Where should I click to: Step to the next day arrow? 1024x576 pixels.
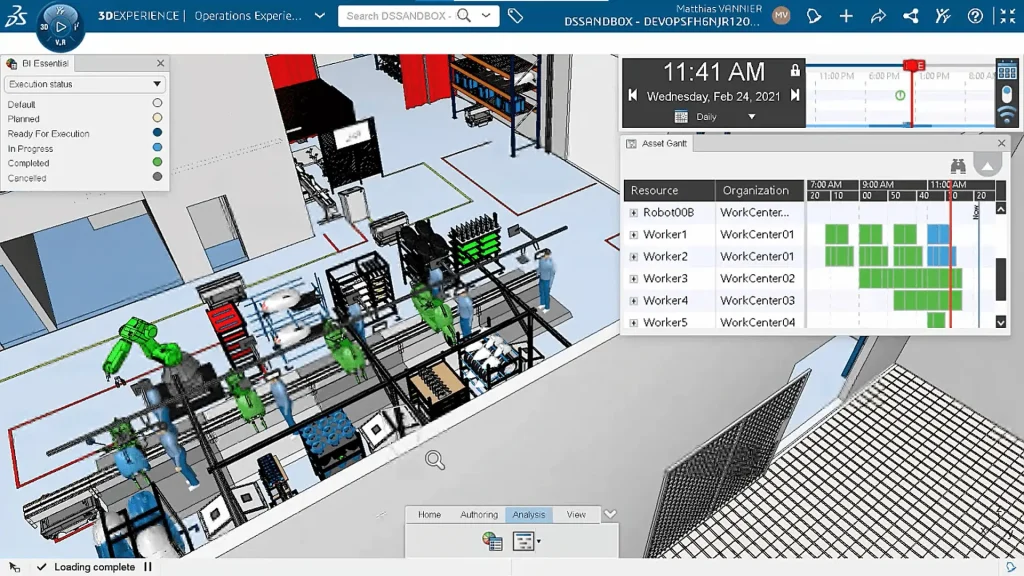pyautogui.click(x=795, y=96)
